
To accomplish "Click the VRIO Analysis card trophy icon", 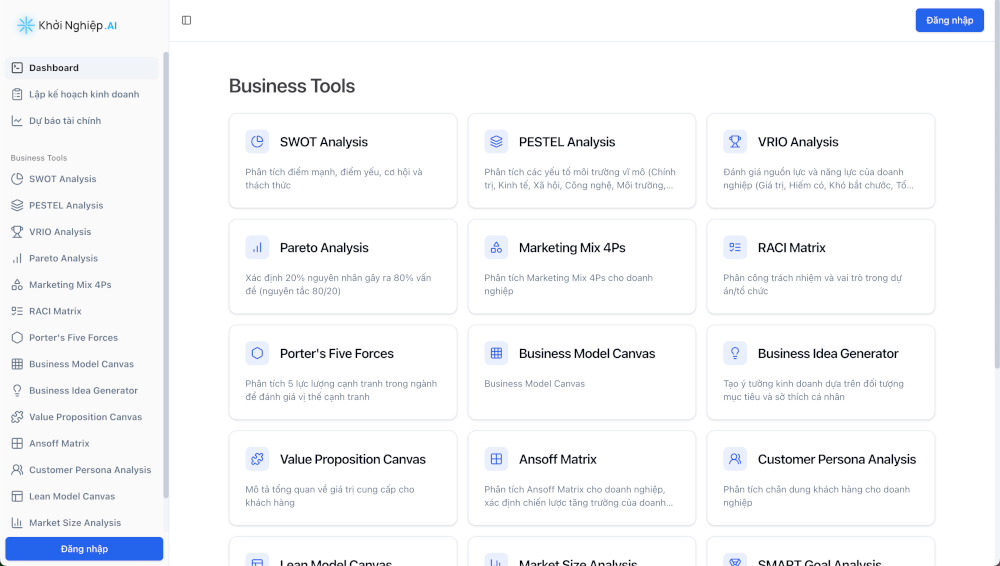I will 735,142.
